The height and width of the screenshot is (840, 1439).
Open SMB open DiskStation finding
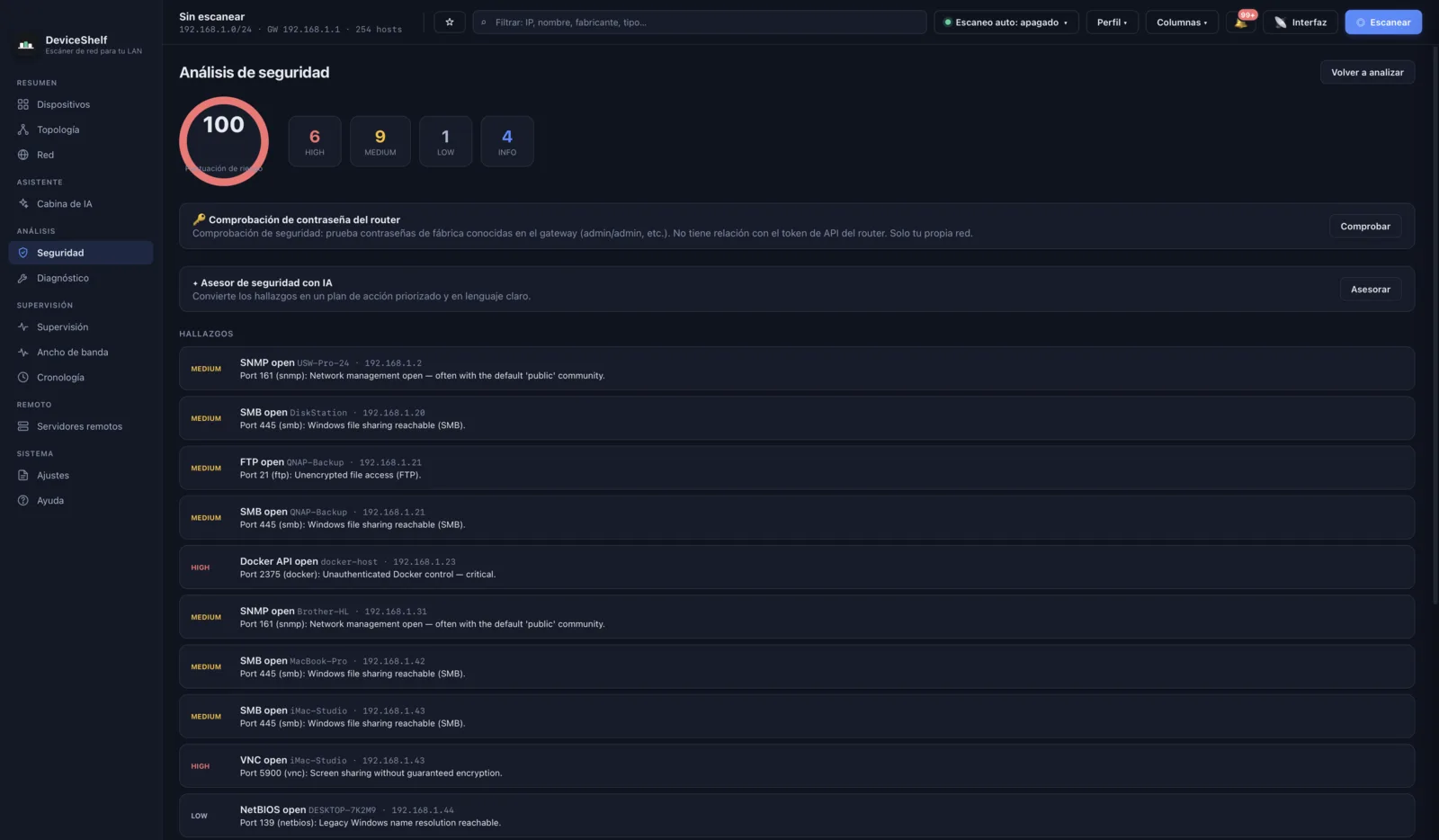click(x=797, y=418)
